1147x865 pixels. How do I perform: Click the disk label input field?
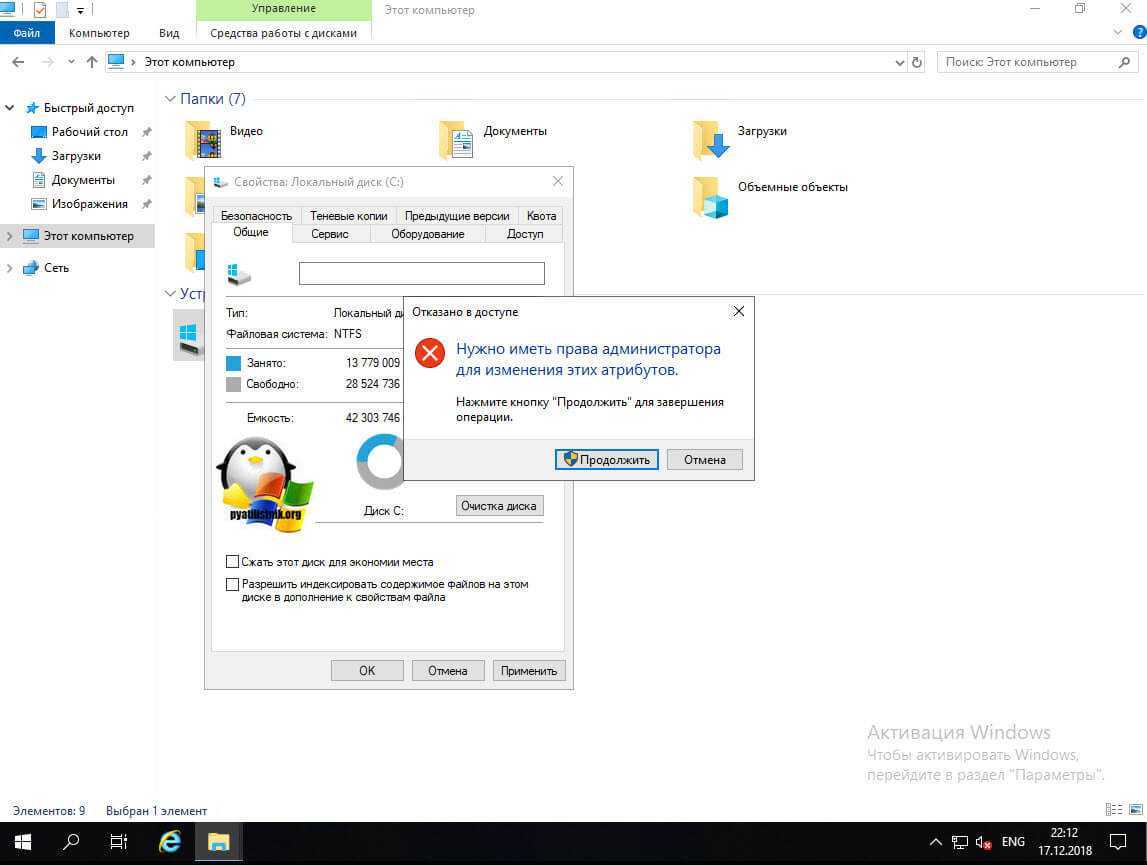tap(421, 273)
